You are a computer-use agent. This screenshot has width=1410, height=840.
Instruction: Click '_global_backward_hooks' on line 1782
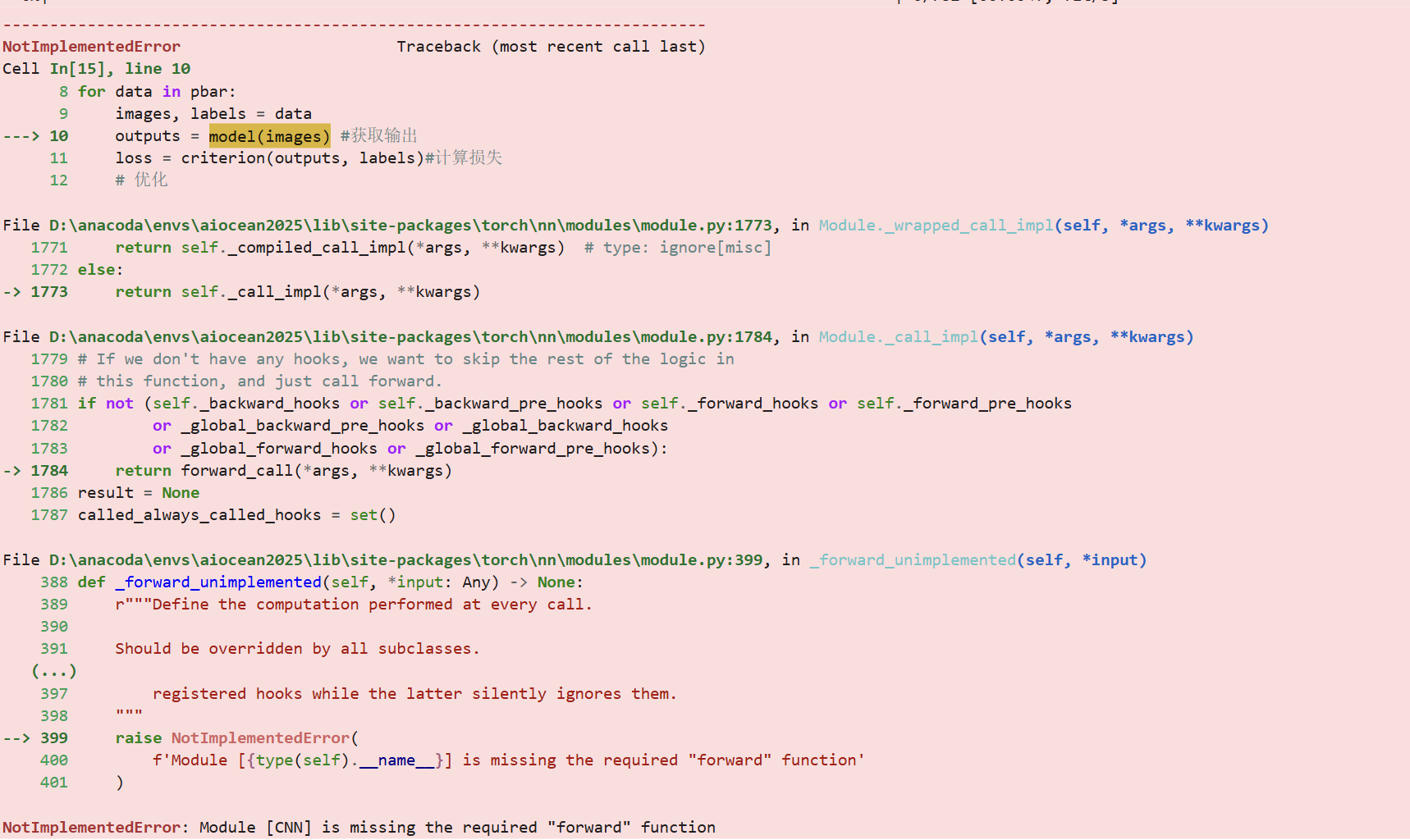[565, 426]
